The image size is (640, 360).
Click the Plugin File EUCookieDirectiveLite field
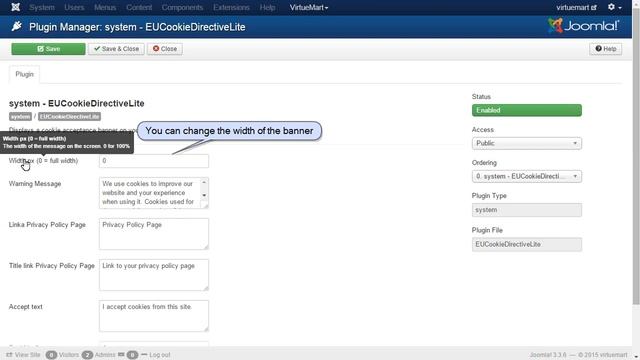coord(527,244)
